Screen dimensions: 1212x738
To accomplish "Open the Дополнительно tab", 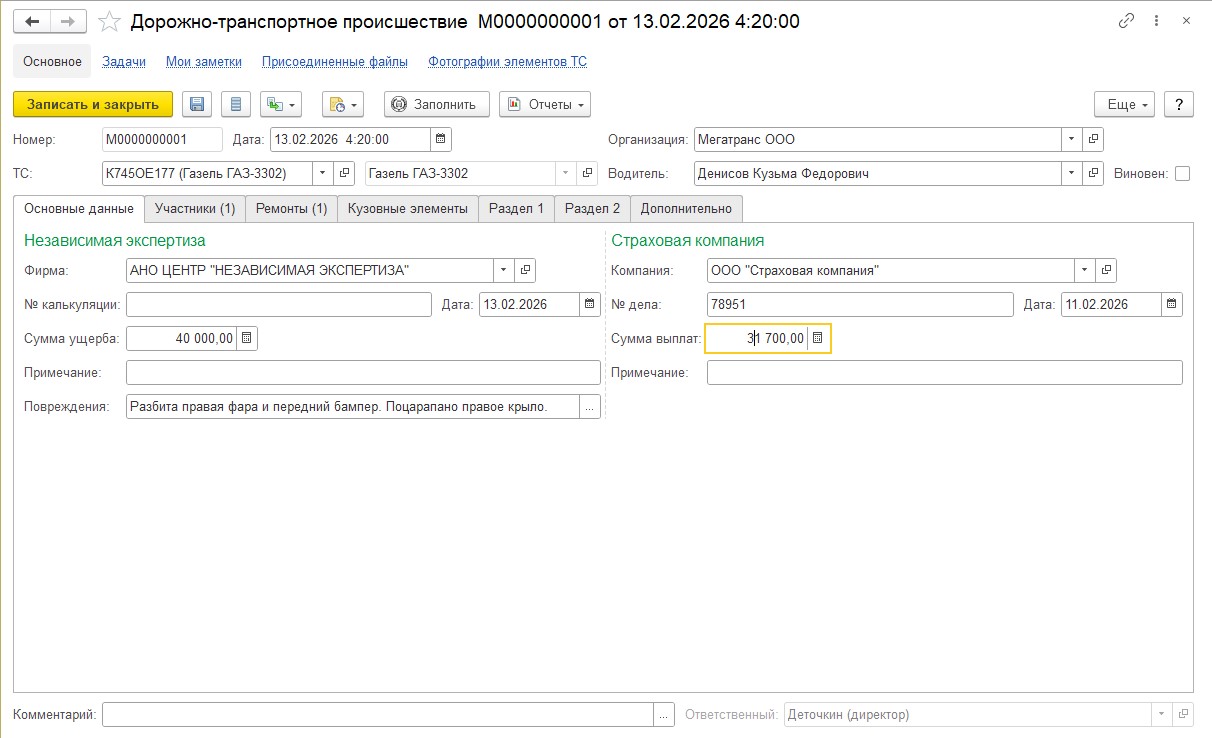I will pos(686,209).
